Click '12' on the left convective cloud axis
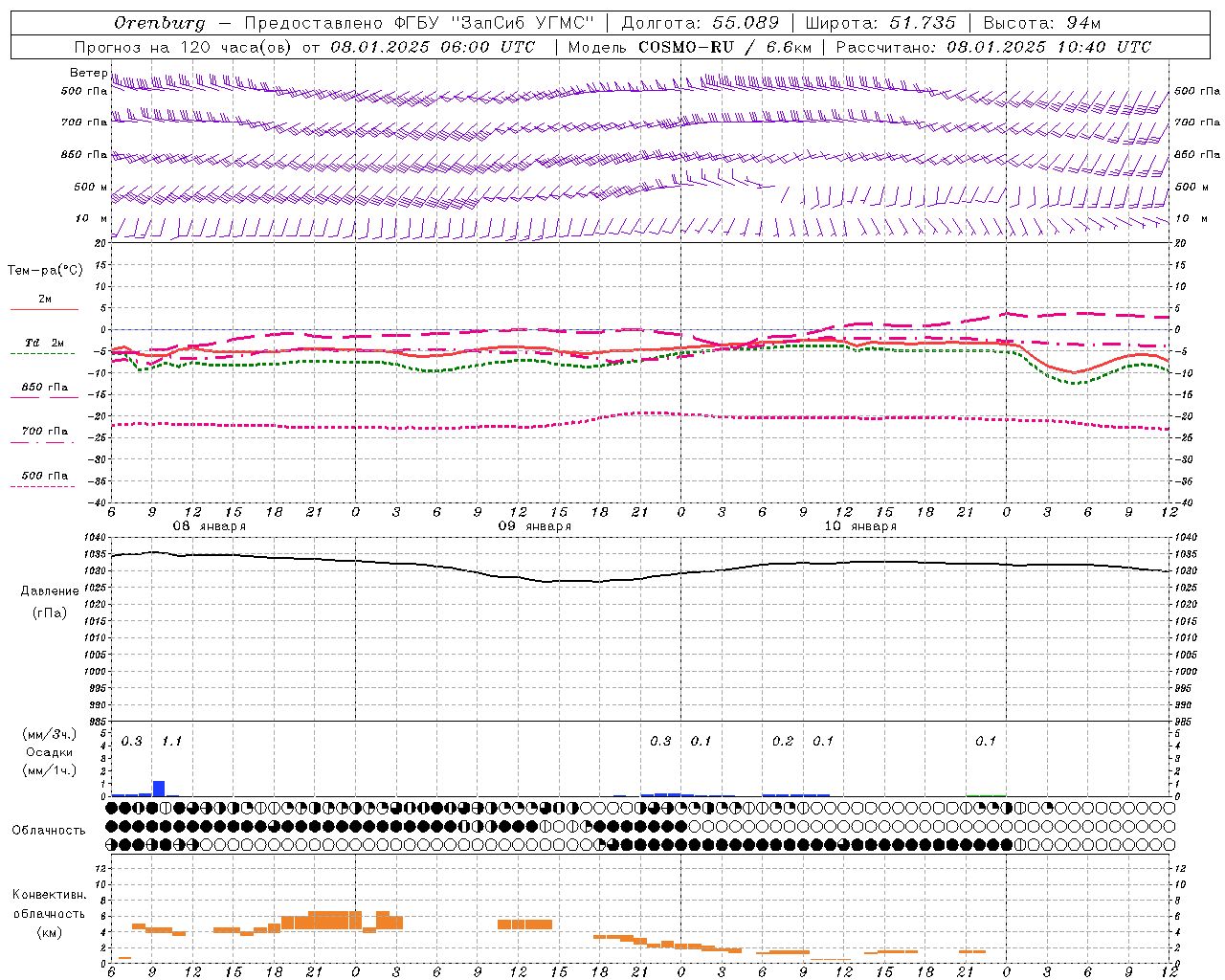Screen dimensions: 1225x980 pyautogui.click(x=101, y=869)
